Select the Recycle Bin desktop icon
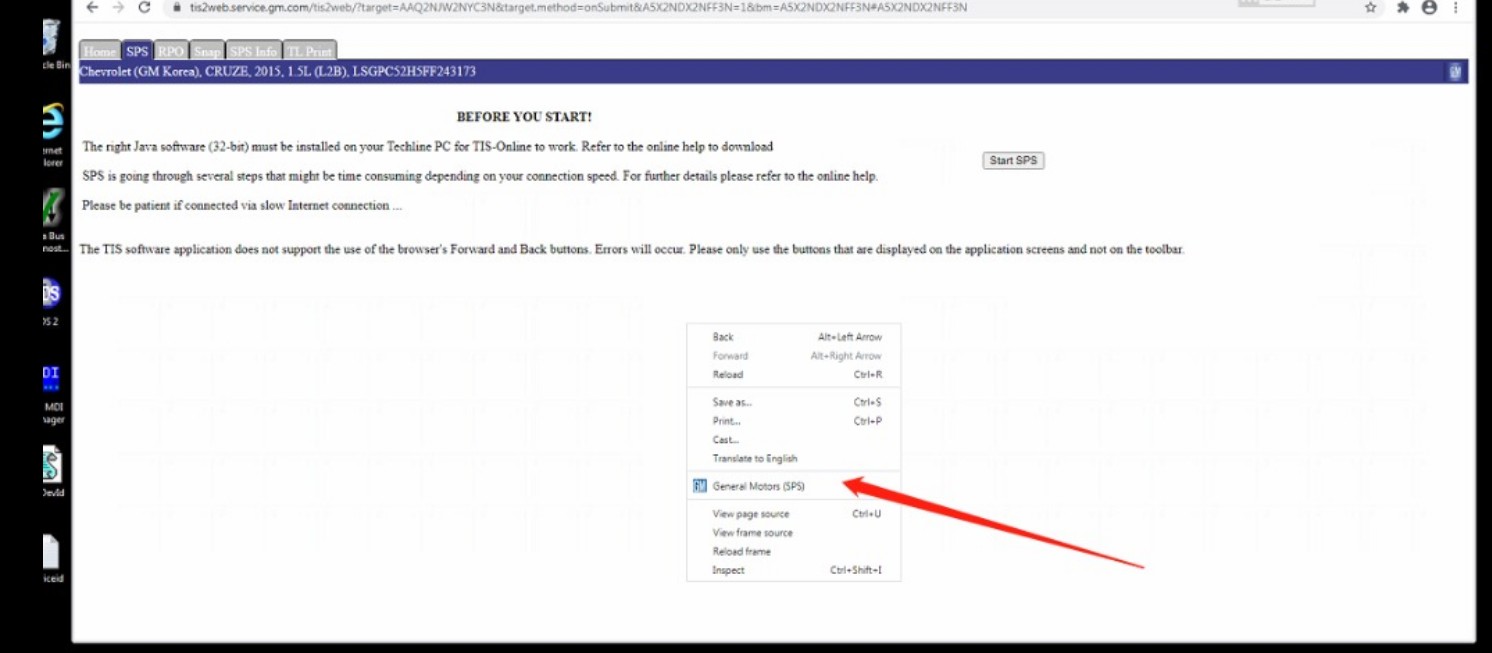The height and width of the screenshot is (653, 1492). pos(51,40)
